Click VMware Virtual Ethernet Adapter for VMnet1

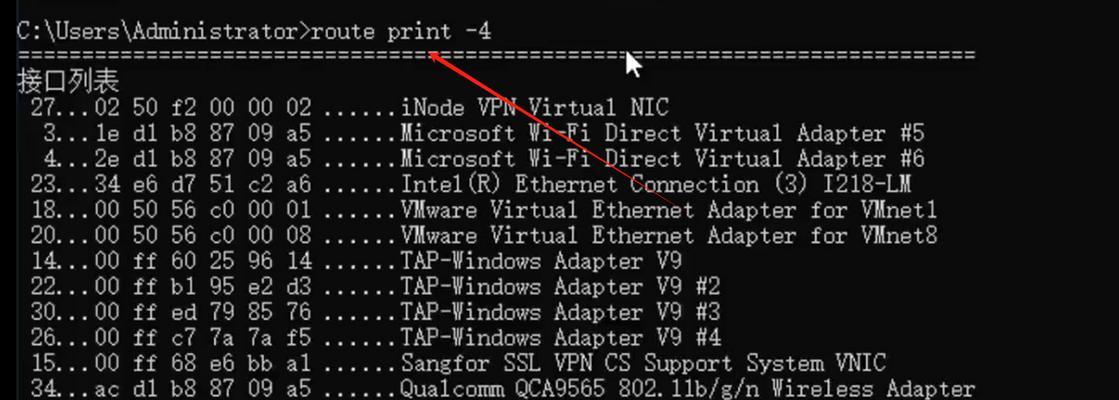tap(484, 210)
